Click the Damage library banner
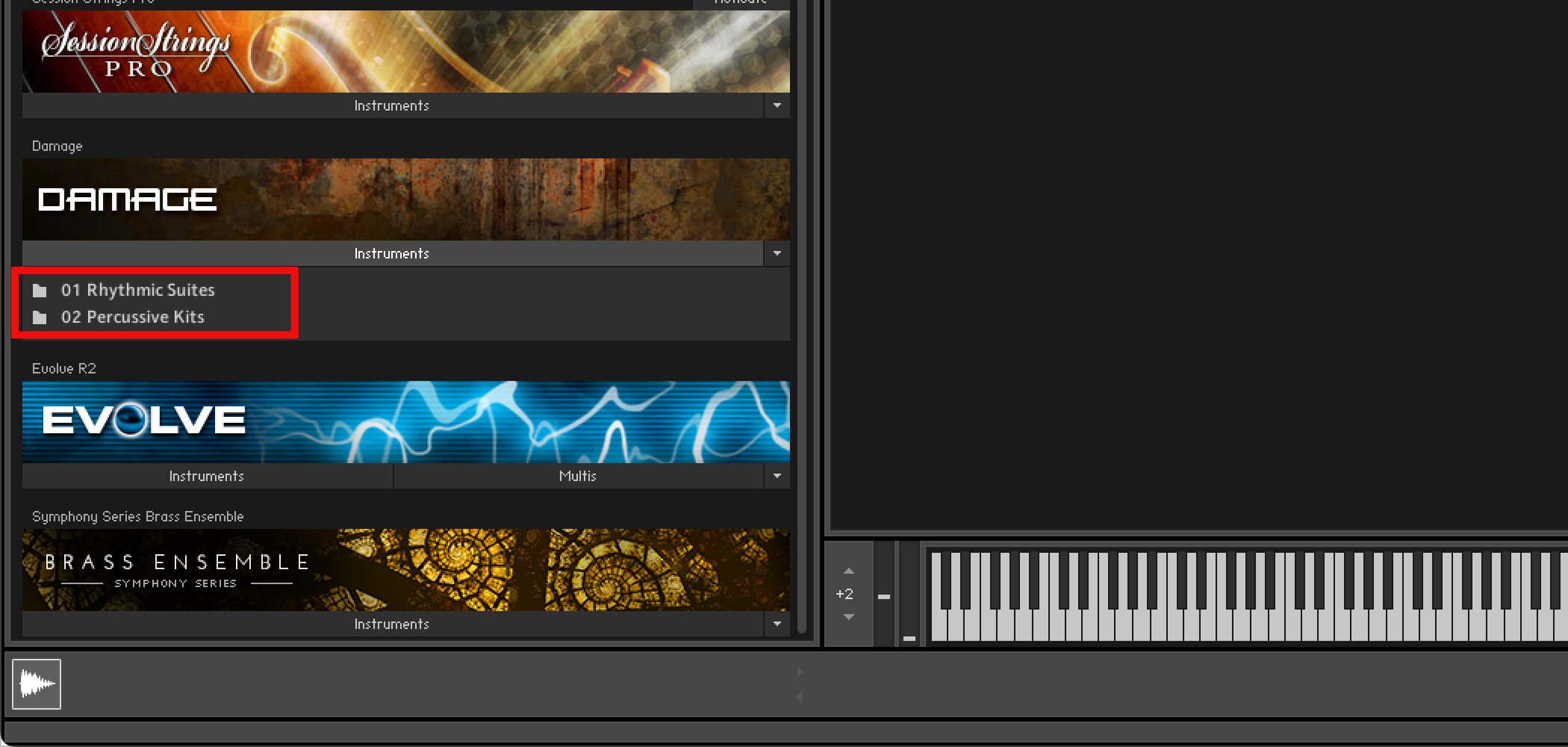This screenshot has height=747, width=1568. click(406, 199)
